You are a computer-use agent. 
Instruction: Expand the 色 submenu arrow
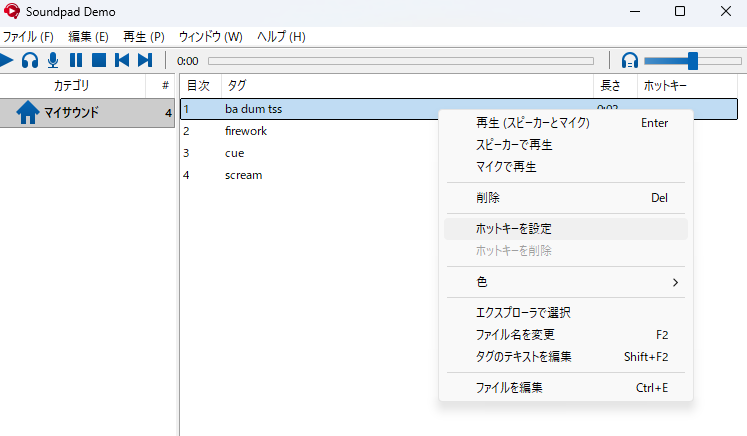pyautogui.click(x=675, y=283)
